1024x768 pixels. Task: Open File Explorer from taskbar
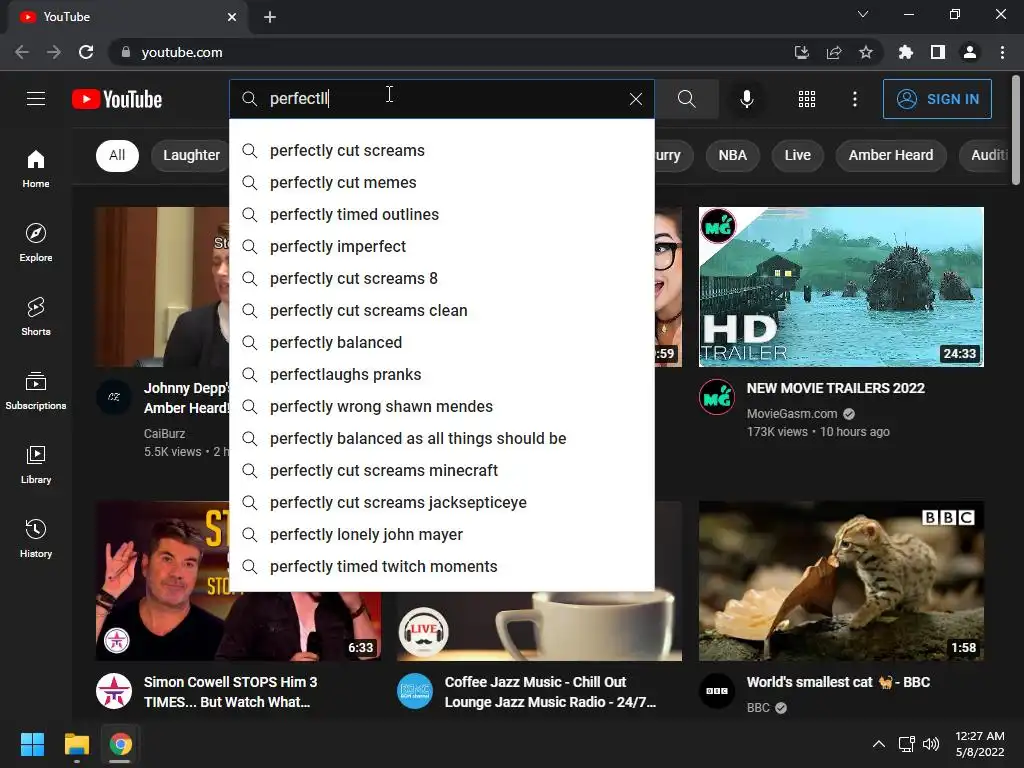click(x=76, y=744)
